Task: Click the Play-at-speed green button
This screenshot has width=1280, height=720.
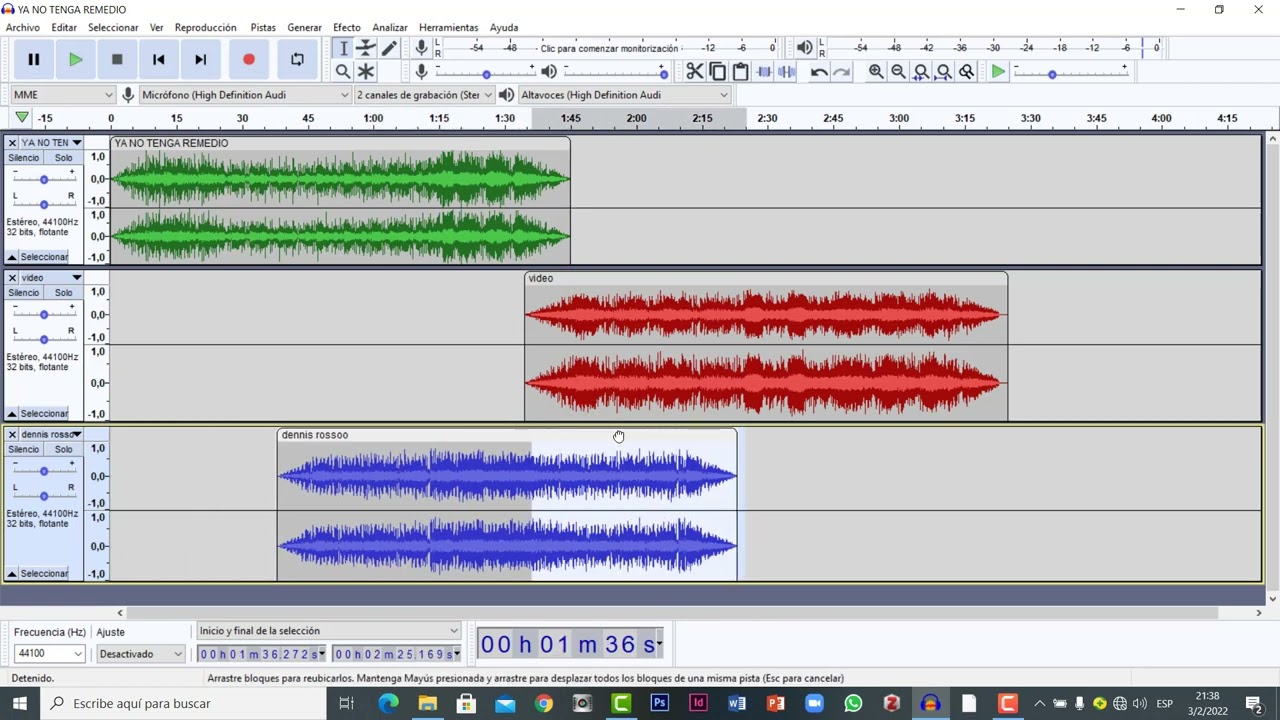Action: click(x=998, y=71)
